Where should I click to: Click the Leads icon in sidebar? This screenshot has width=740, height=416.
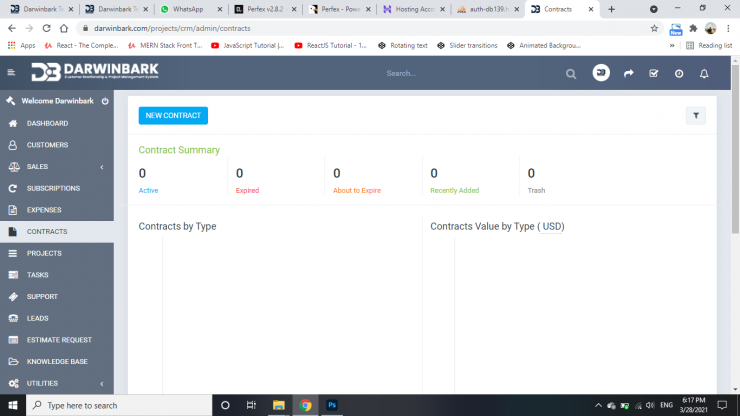[x=13, y=318]
